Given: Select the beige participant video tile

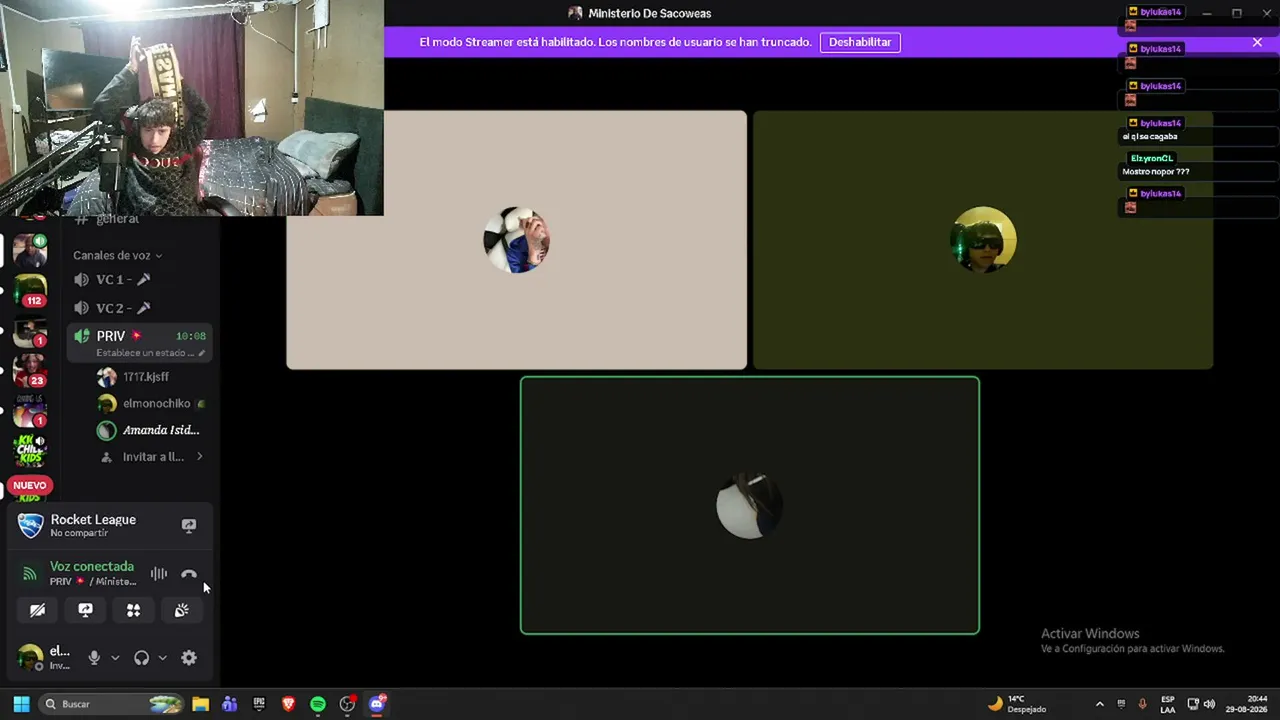Looking at the screenshot, I should [x=516, y=240].
